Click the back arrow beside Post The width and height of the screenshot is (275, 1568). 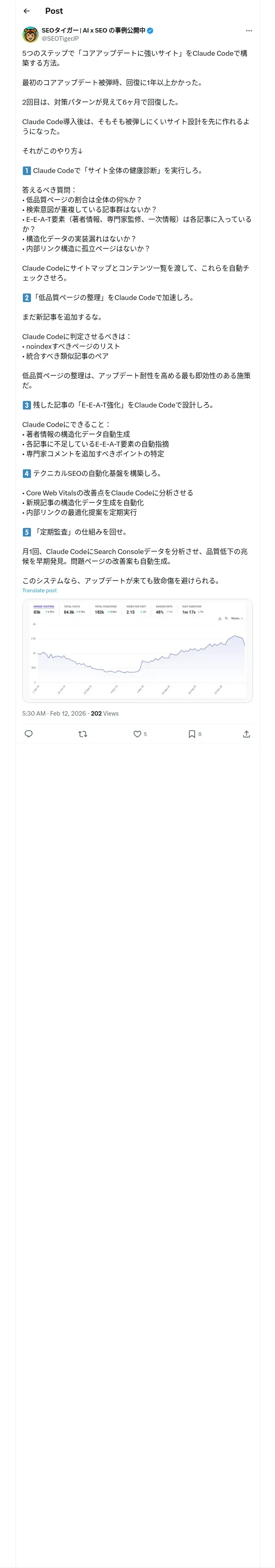26,11
